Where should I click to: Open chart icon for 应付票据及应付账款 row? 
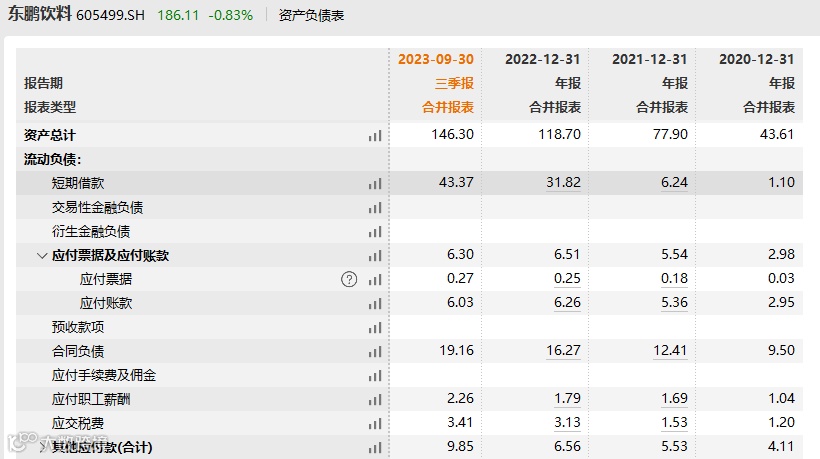coord(375,256)
